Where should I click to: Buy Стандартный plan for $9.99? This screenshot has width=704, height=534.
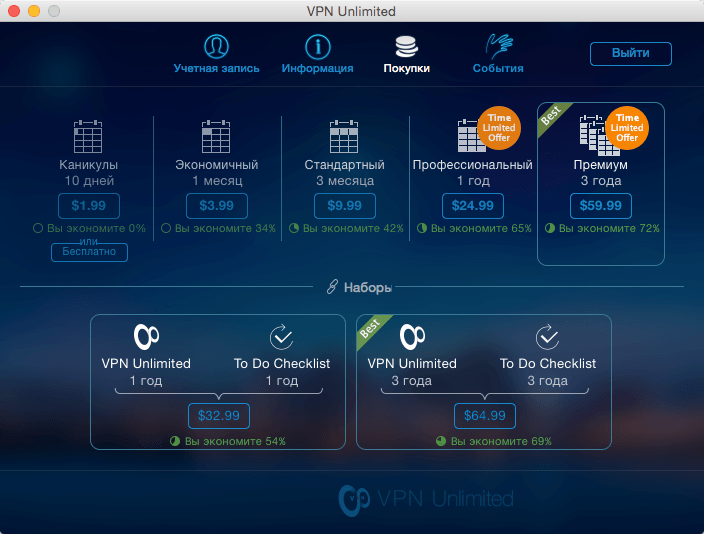[x=345, y=206]
